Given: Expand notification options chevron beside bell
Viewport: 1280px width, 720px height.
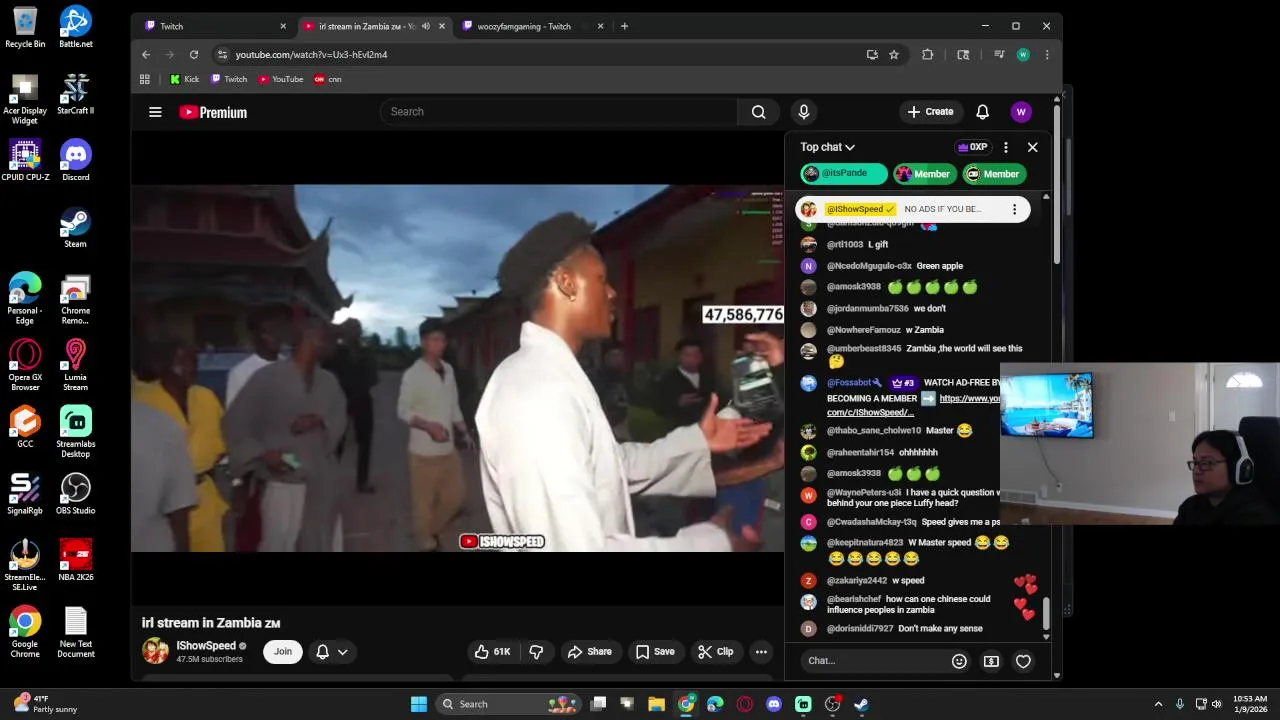Looking at the screenshot, I should point(343,652).
